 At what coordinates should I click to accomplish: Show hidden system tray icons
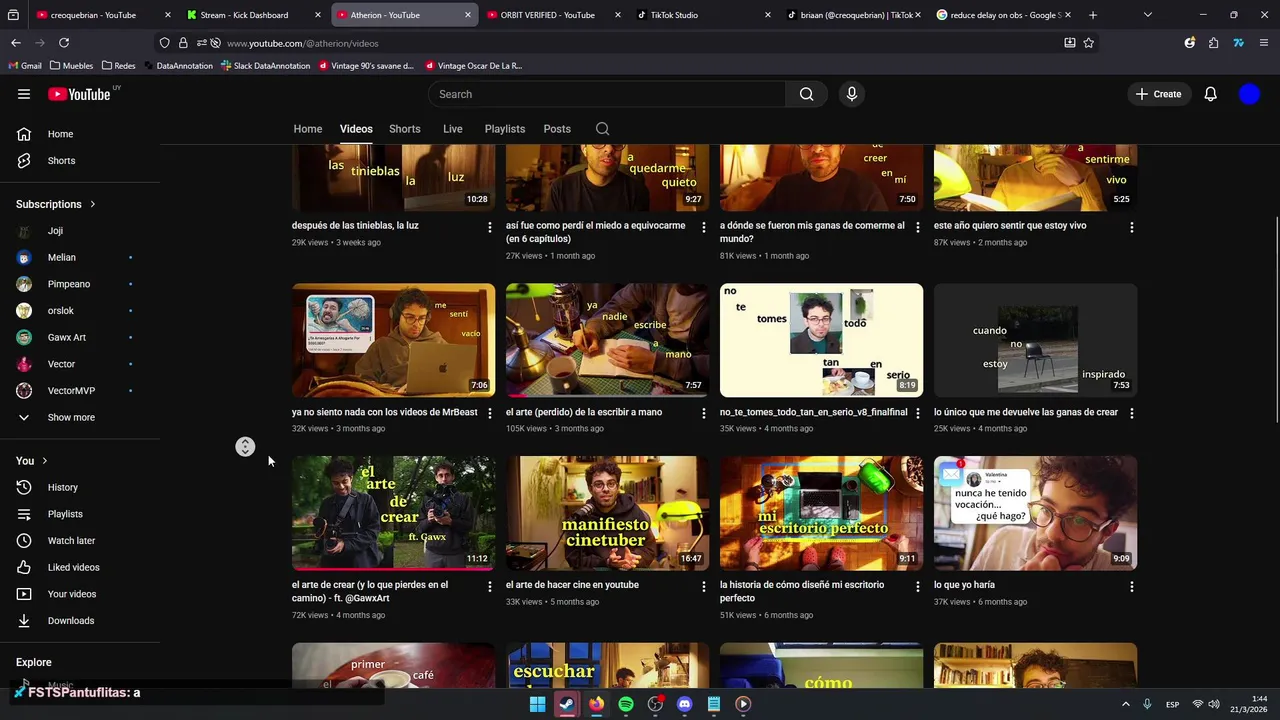click(x=1125, y=704)
